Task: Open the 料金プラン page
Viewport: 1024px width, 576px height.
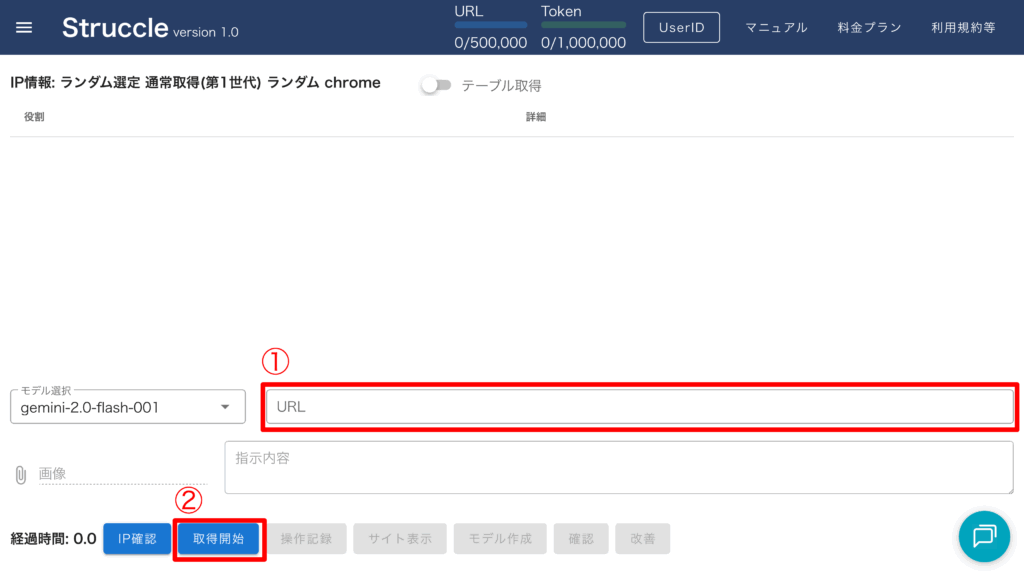Action: tap(869, 28)
